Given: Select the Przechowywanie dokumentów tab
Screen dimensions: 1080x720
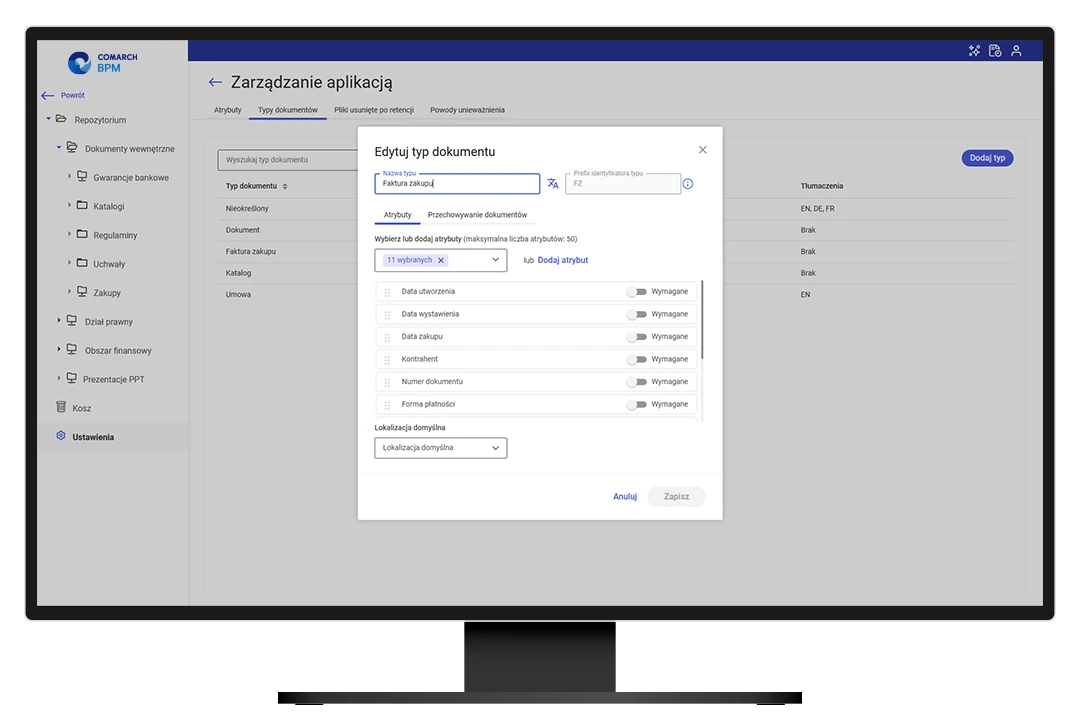Looking at the screenshot, I should (477, 215).
